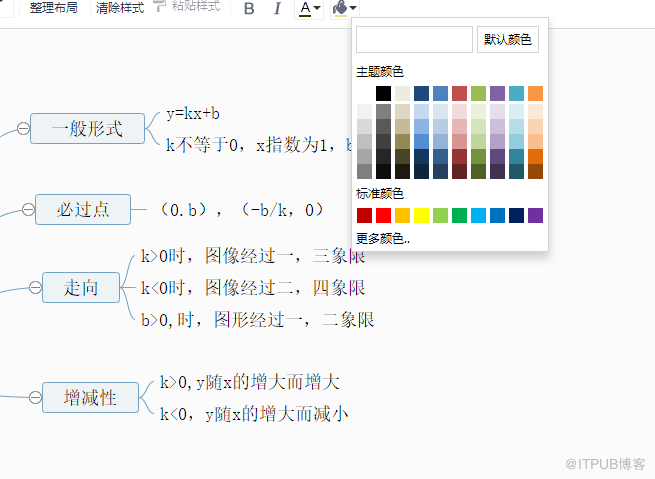Collapse the 走向 node branch

coord(35,287)
